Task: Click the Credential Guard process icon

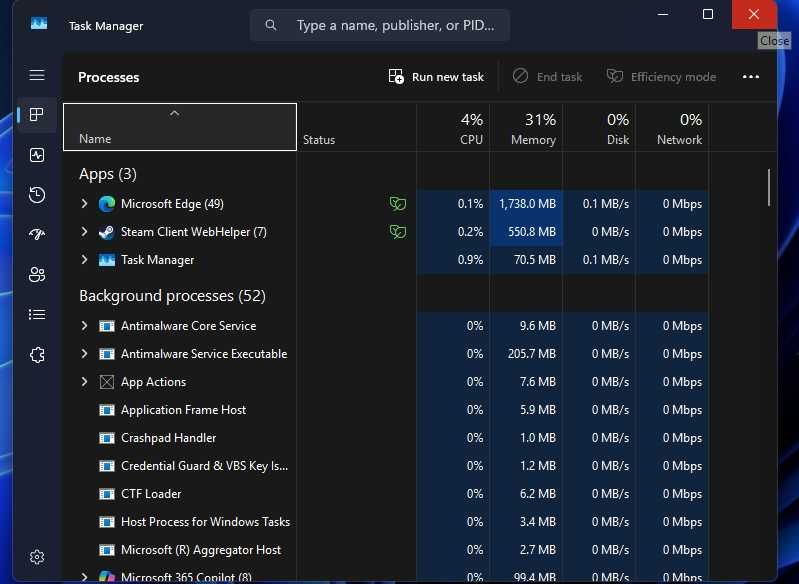Action: coord(106,466)
